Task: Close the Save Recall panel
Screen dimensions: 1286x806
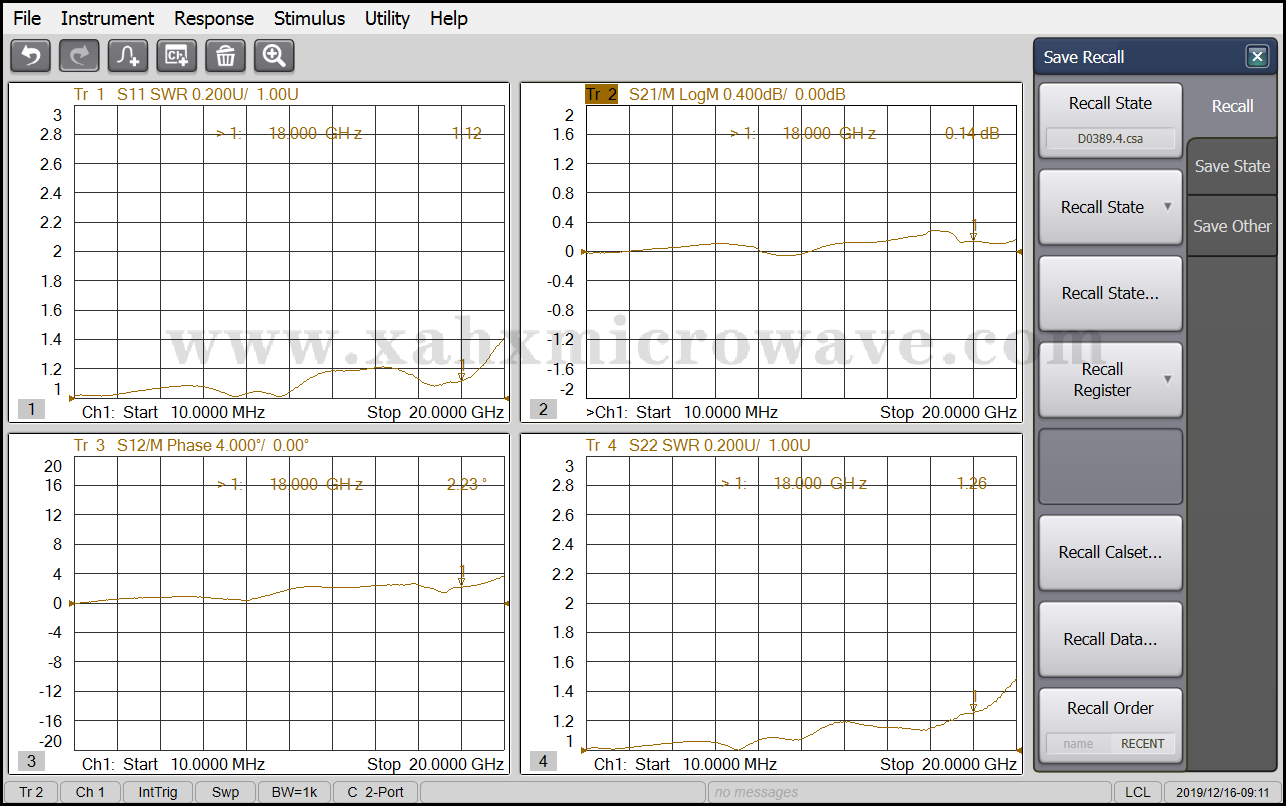Action: [1258, 57]
